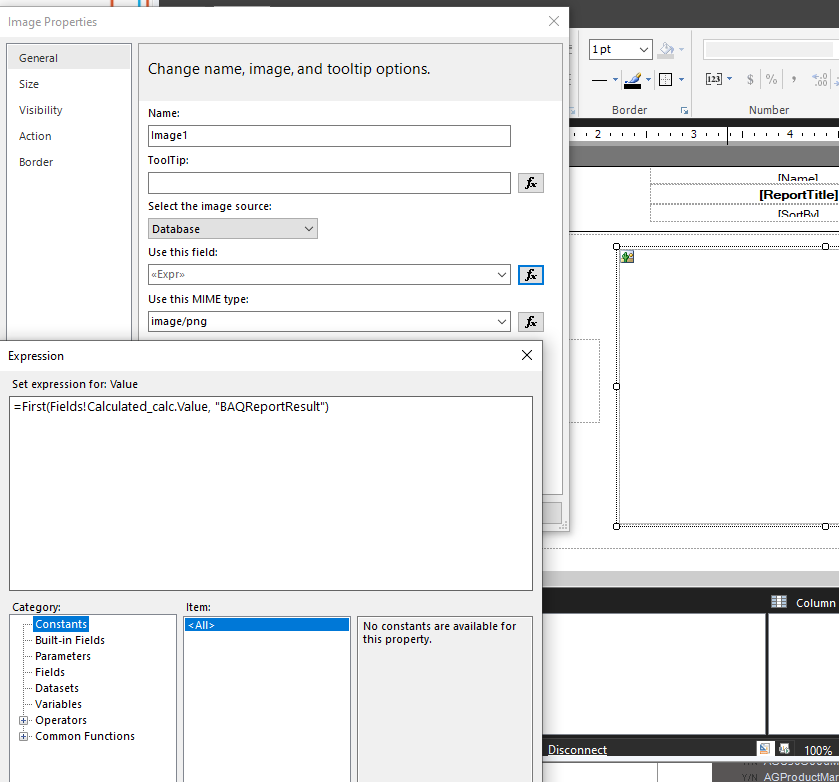Select Common Functions category label
Image resolution: width=839 pixels, height=782 pixels.
tap(85, 736)
